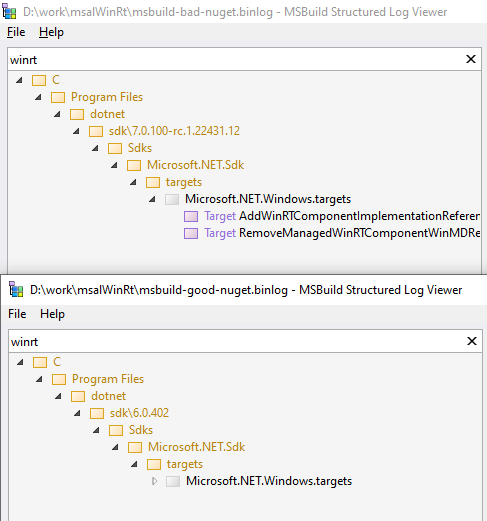Viewport: 487px width, 521px height.
Task: Collapse the dotnet node in good-nuget window
Action: point(59,396)
